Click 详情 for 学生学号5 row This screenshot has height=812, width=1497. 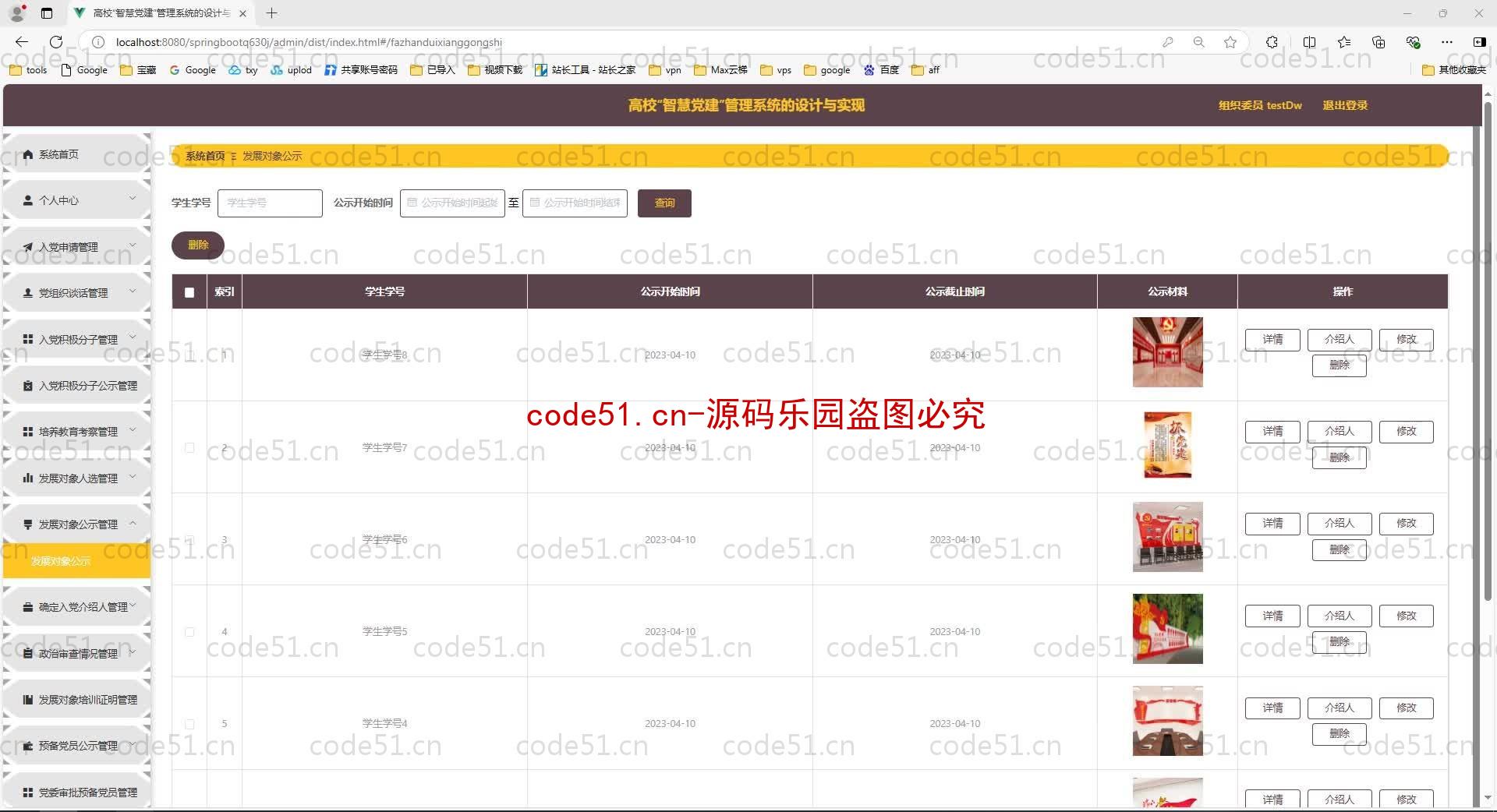pyautogui.click(x=1272, y=616)
